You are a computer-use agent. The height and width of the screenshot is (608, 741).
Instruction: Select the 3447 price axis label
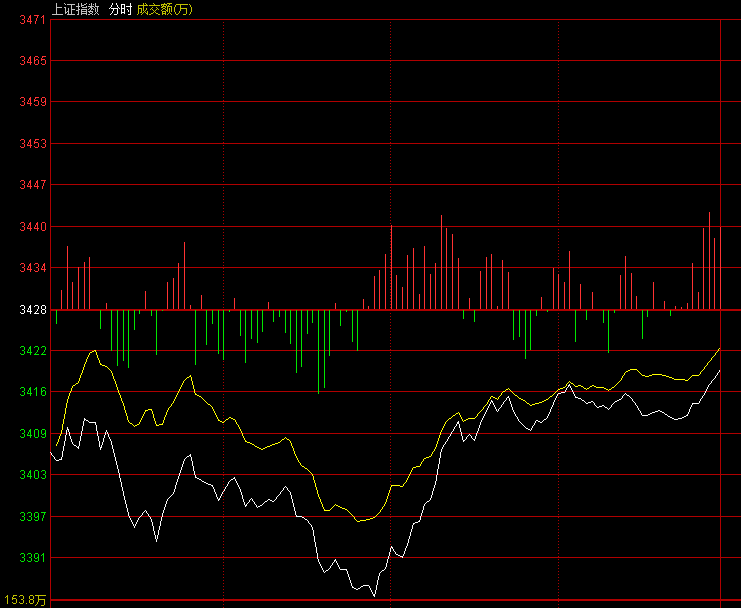[x=33, y=185]
